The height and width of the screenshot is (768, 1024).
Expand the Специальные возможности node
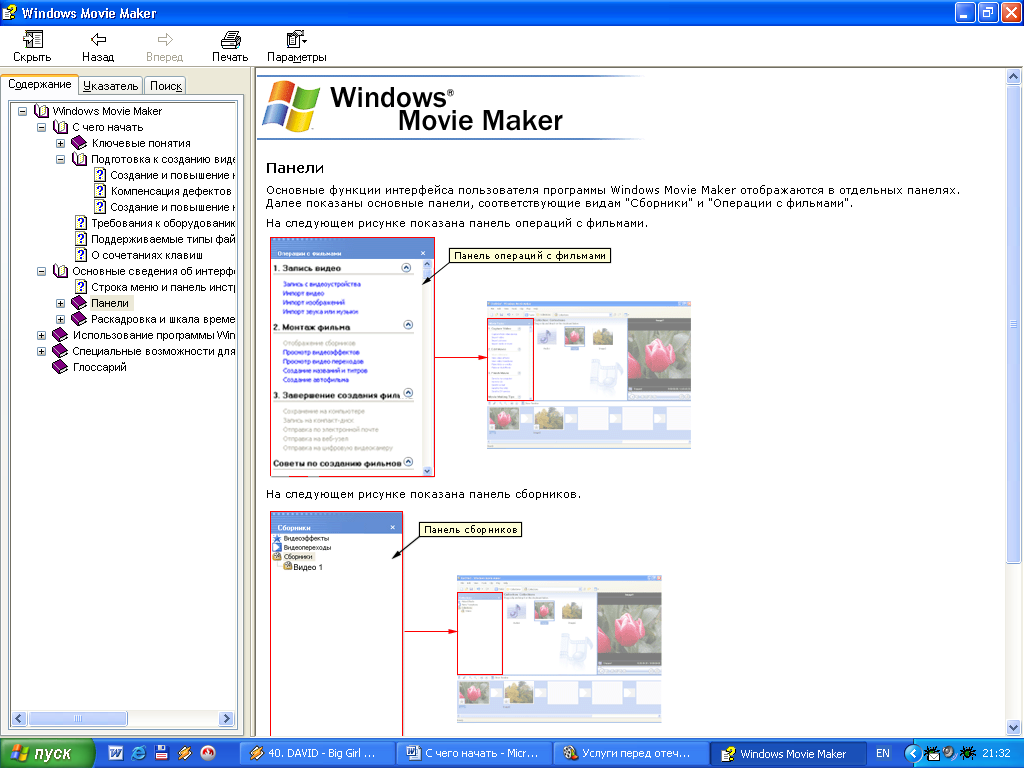point(41,351)
